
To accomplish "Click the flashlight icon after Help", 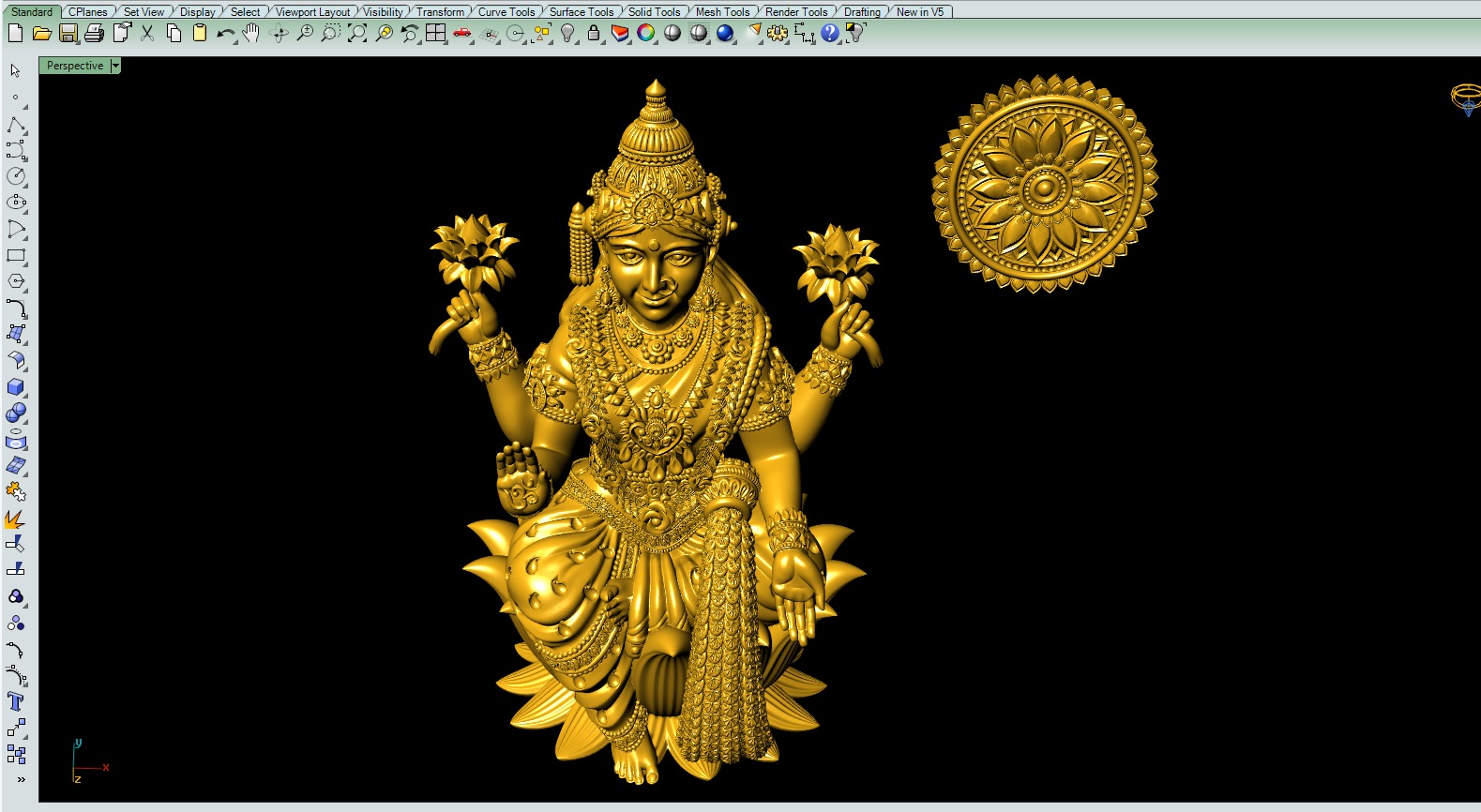I will tap(854, 34).
